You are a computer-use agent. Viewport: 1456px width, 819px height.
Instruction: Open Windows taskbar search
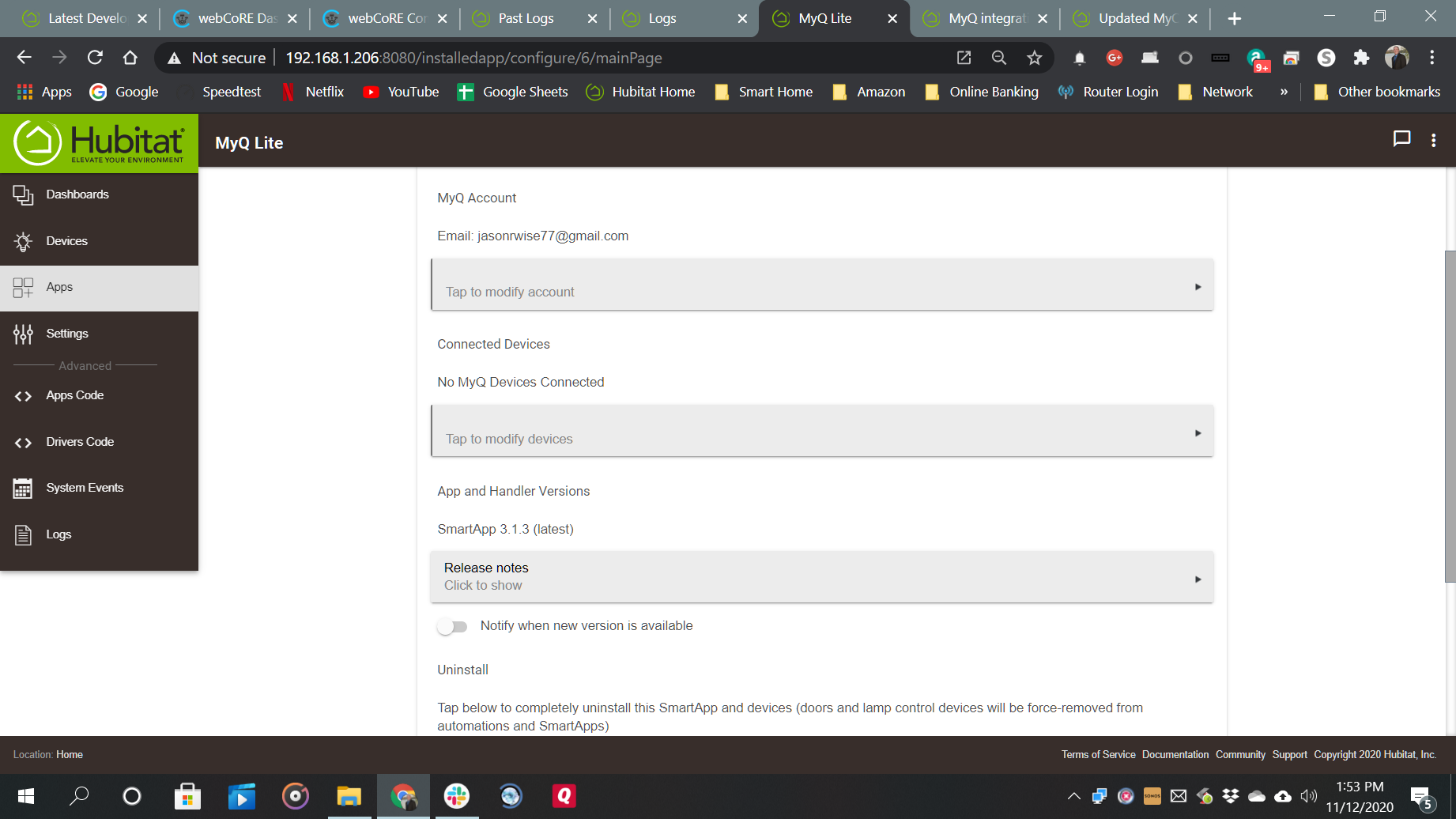pos(79,796)
